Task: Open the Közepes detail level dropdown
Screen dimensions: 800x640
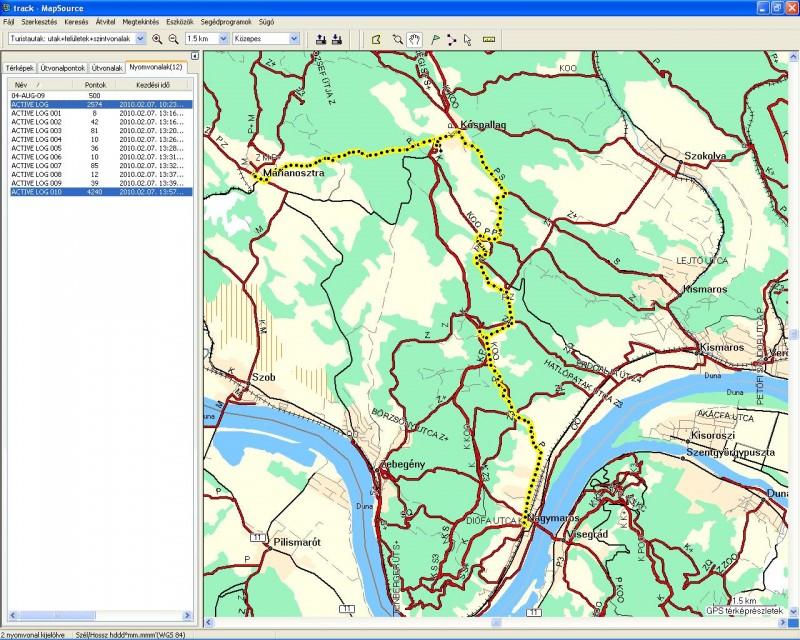Action: coord(294,39)
